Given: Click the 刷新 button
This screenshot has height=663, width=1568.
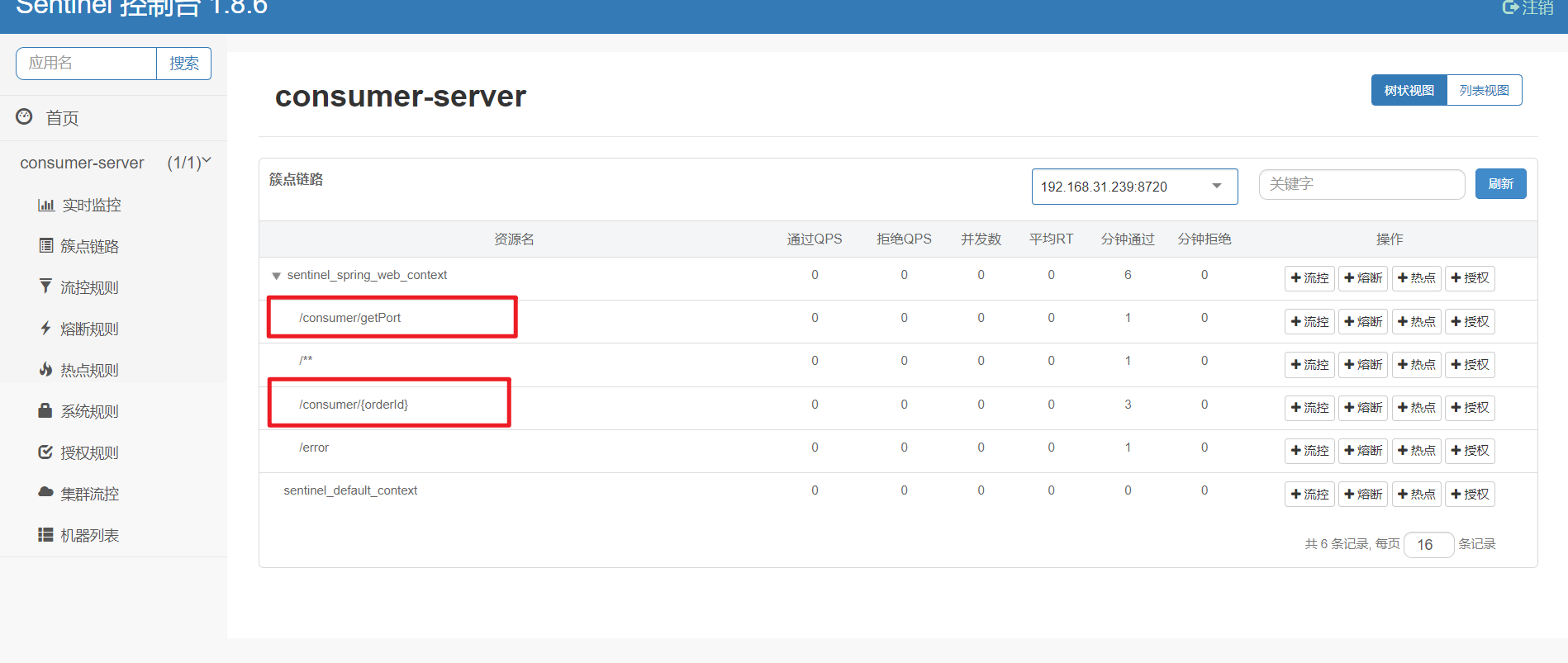Looking at the screenshot, I should point(1500,183).
